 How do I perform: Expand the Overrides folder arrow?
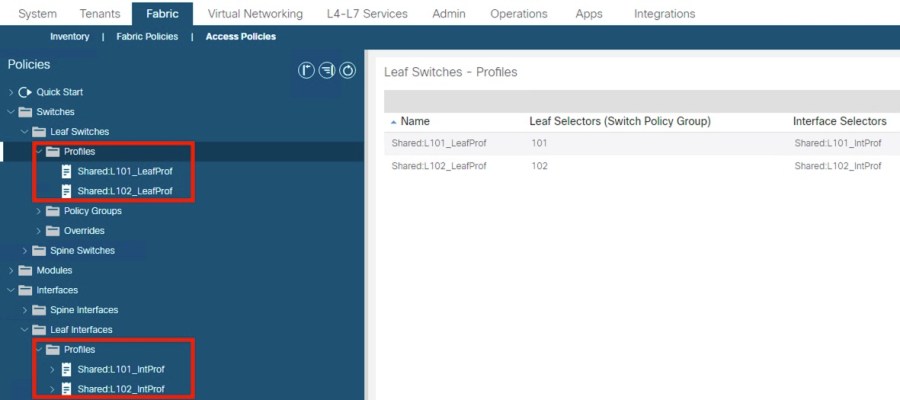(39, 231)
